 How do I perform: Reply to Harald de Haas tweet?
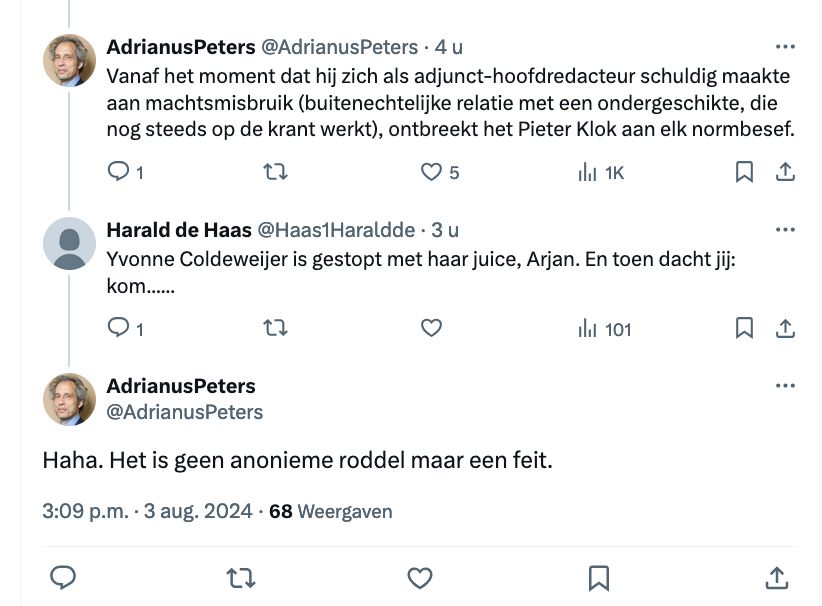[x=119, y=327]
